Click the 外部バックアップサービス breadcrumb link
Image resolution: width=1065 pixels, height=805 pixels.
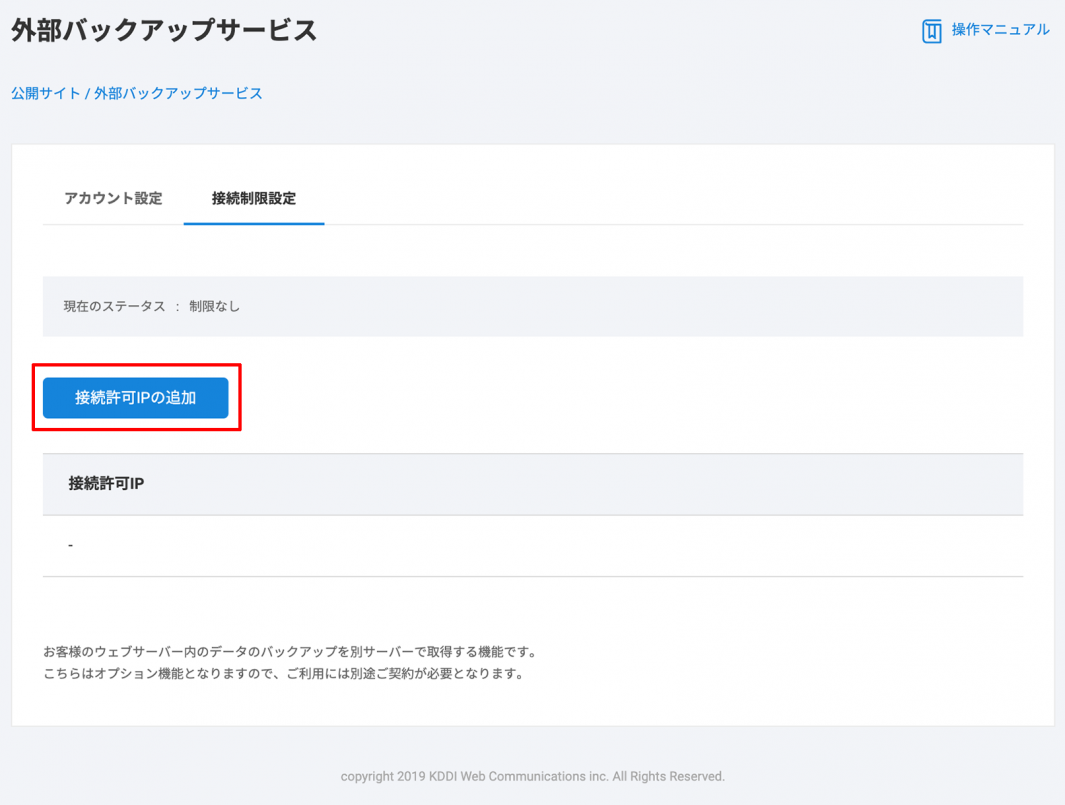coord(178,93)
